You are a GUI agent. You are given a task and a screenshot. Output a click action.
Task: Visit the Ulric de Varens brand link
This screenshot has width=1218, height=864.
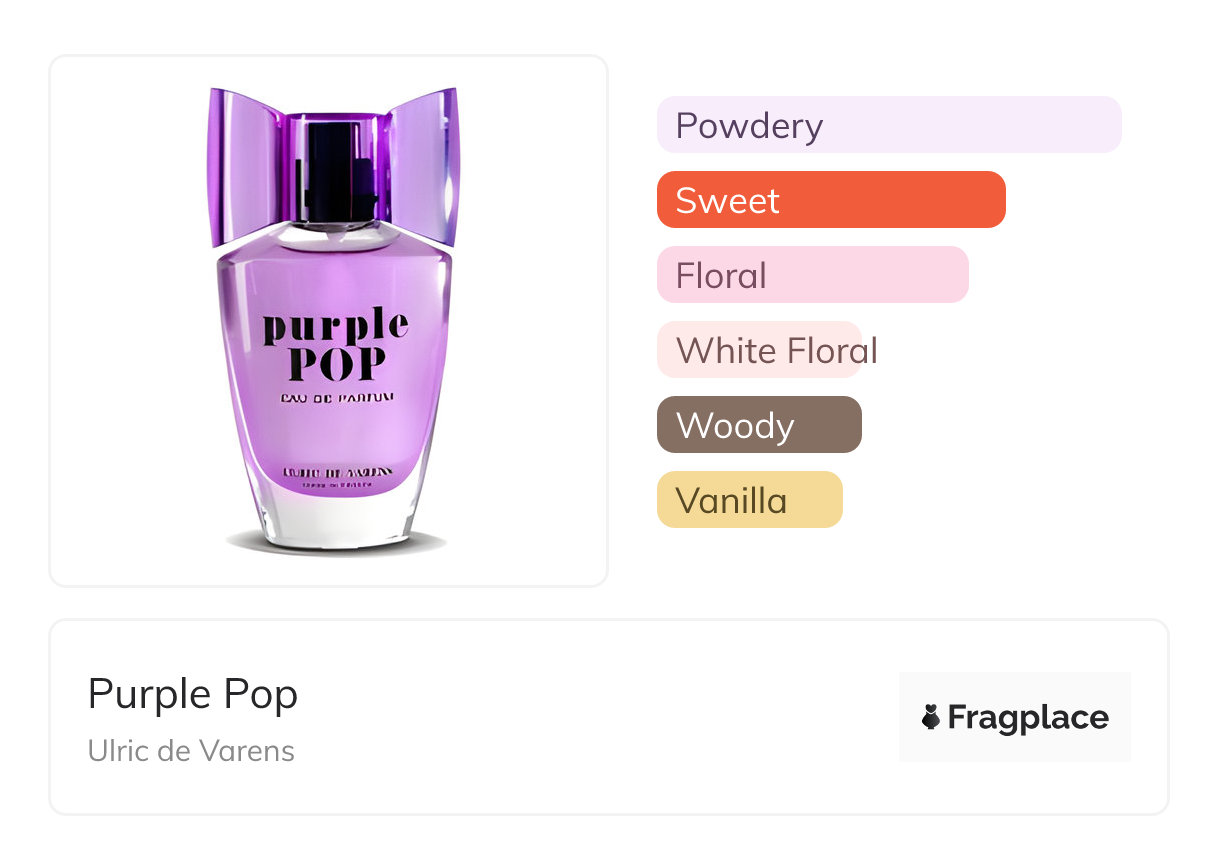[x=191, y=750]
